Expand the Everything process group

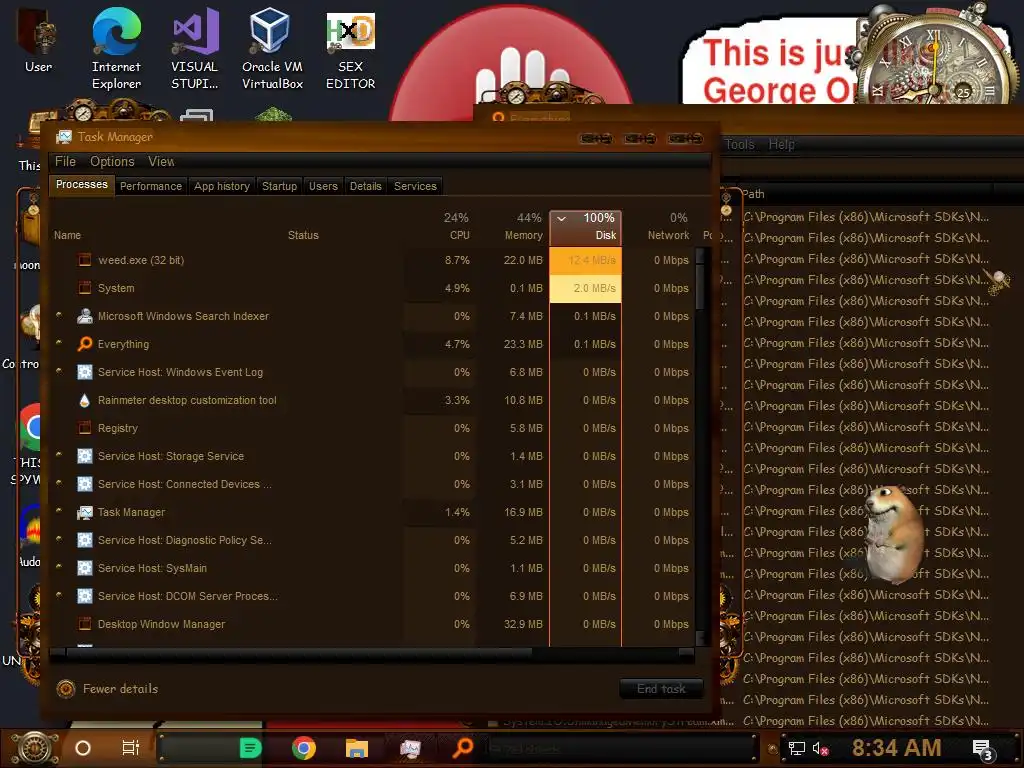click(59, 343)
